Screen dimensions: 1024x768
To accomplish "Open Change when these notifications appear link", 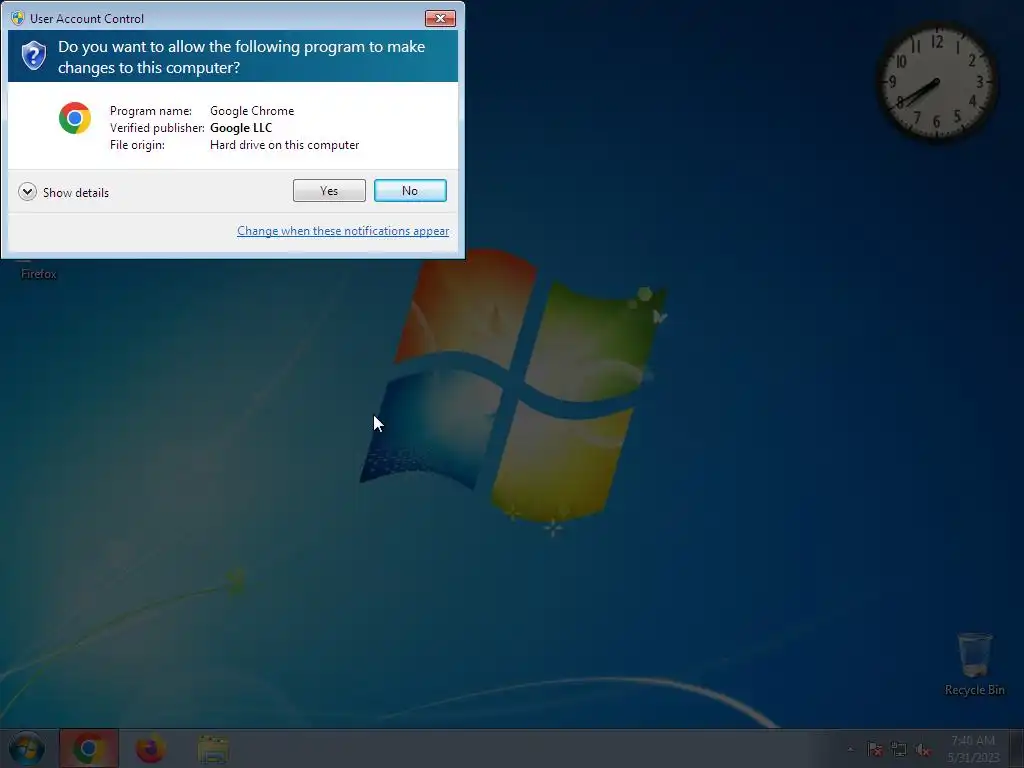I will tap(343, 231).
